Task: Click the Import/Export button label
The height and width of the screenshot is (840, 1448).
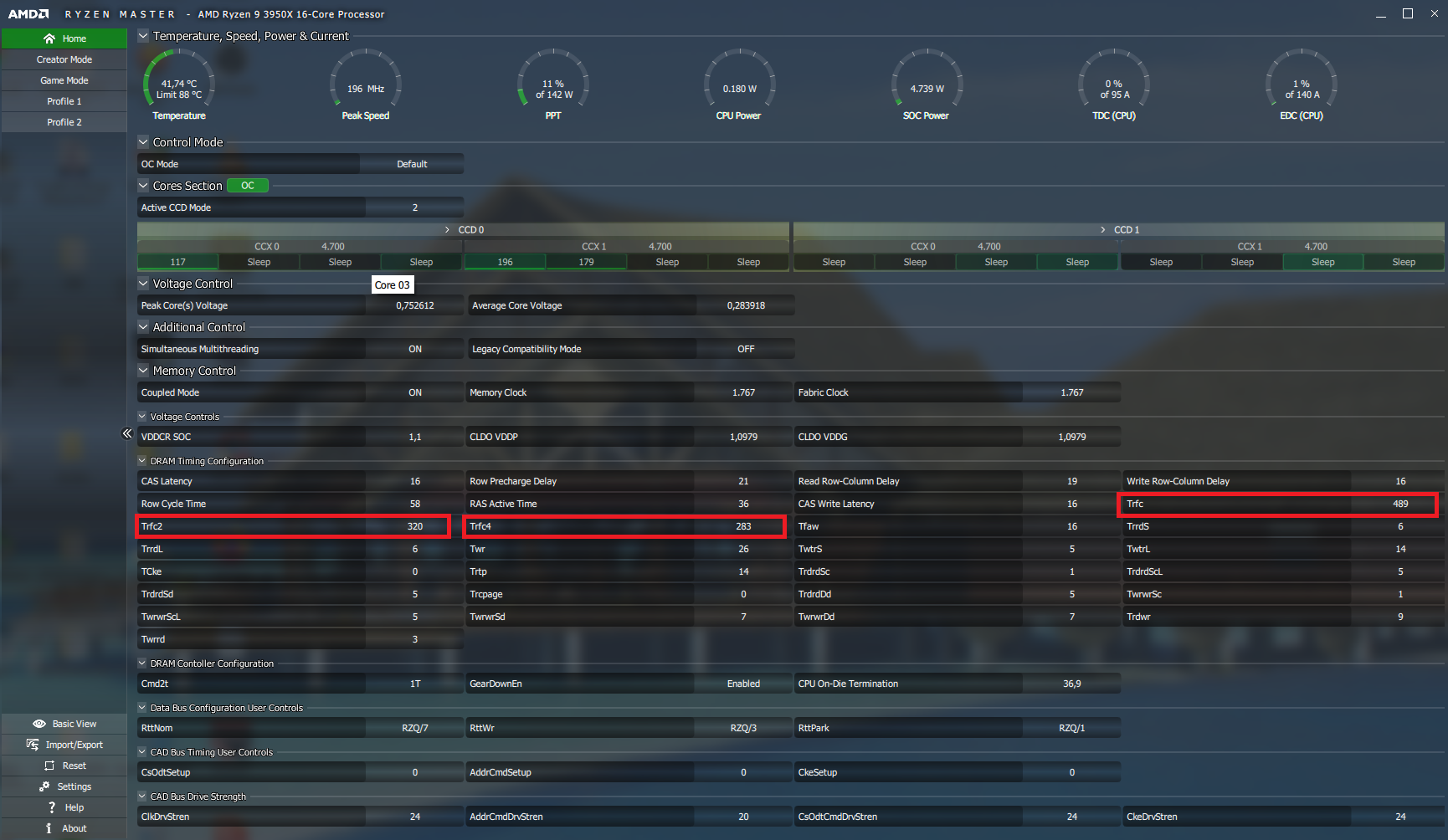Action: tap(74, 745)
